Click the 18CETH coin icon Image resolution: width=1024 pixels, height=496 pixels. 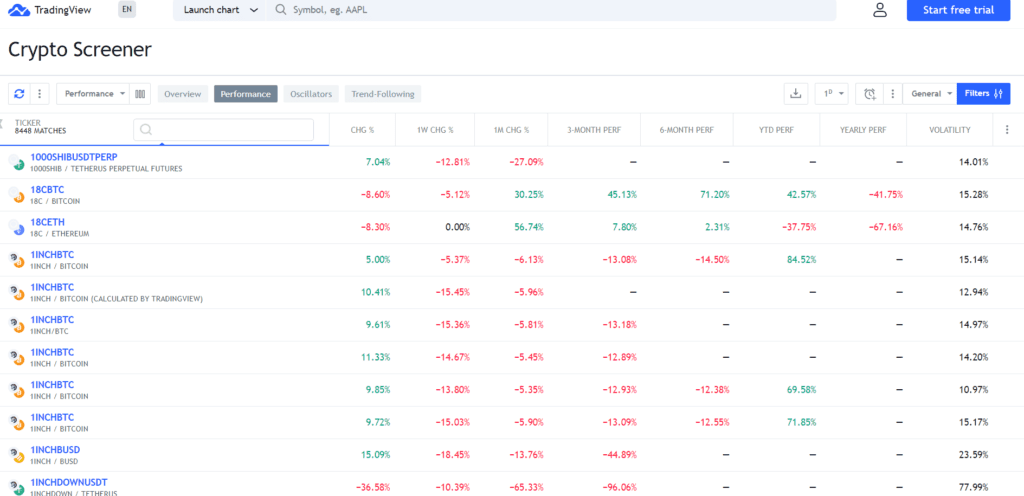point(16,227)
